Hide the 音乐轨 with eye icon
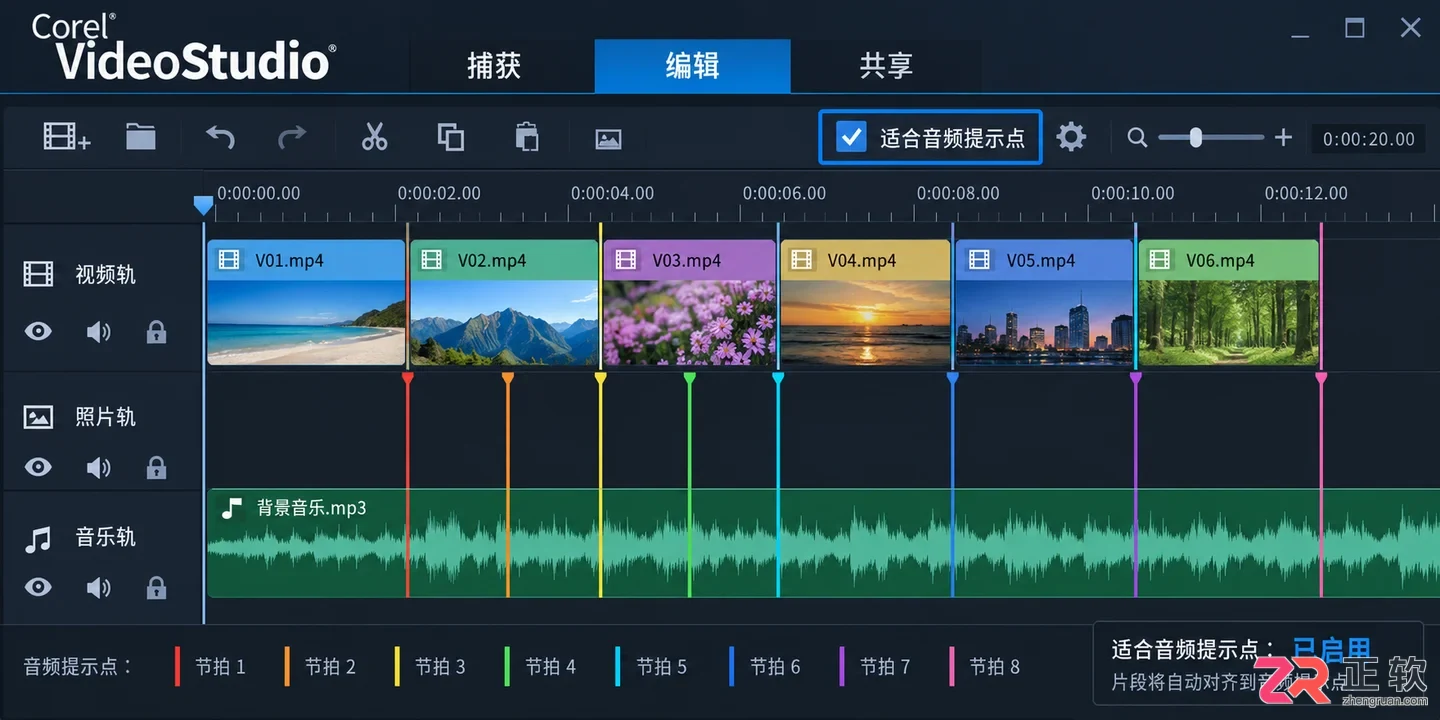 tap(38, 586)
